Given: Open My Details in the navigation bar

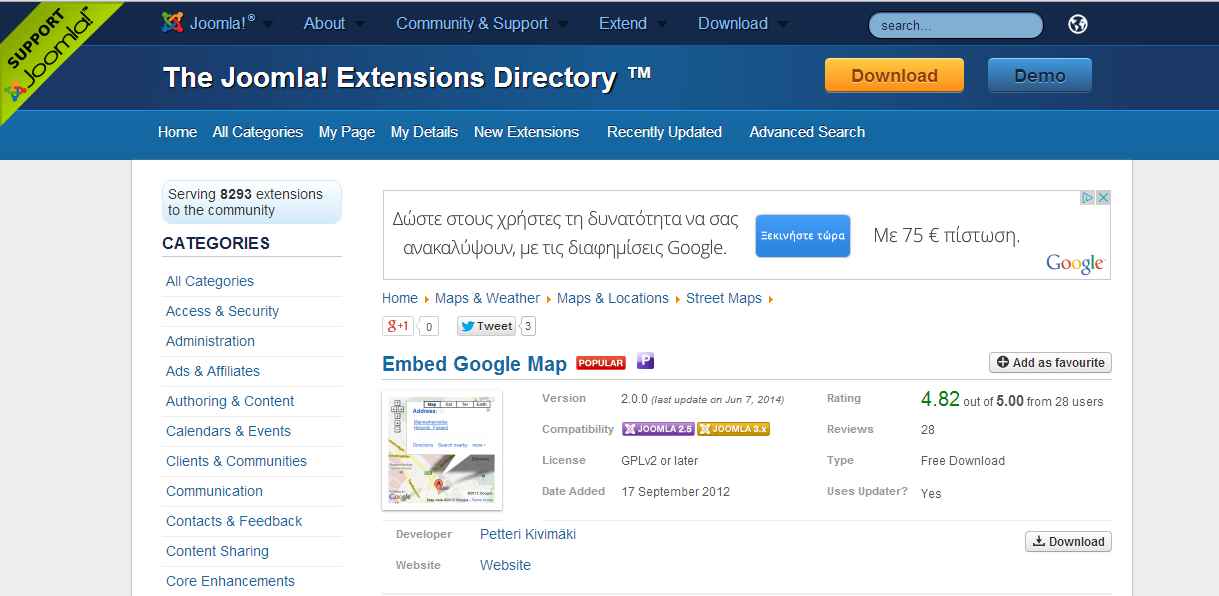Looking at the screenshot, I should point(424,132).
